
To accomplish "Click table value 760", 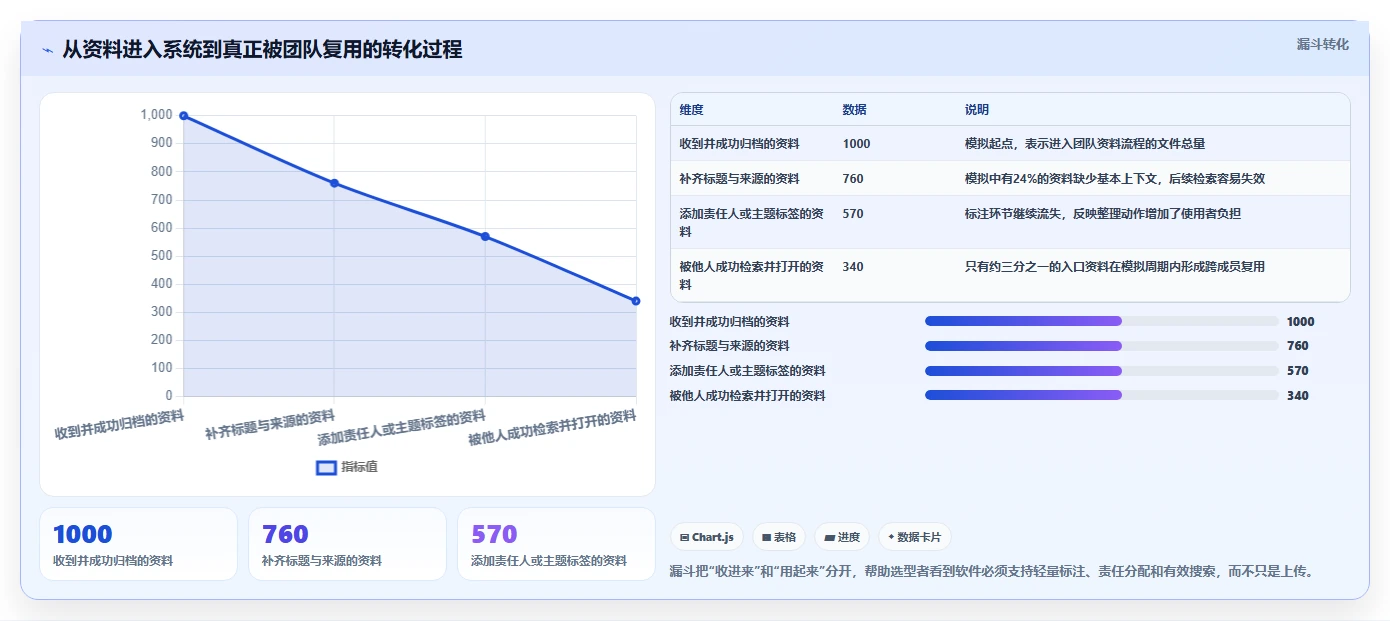I will 853,179.
